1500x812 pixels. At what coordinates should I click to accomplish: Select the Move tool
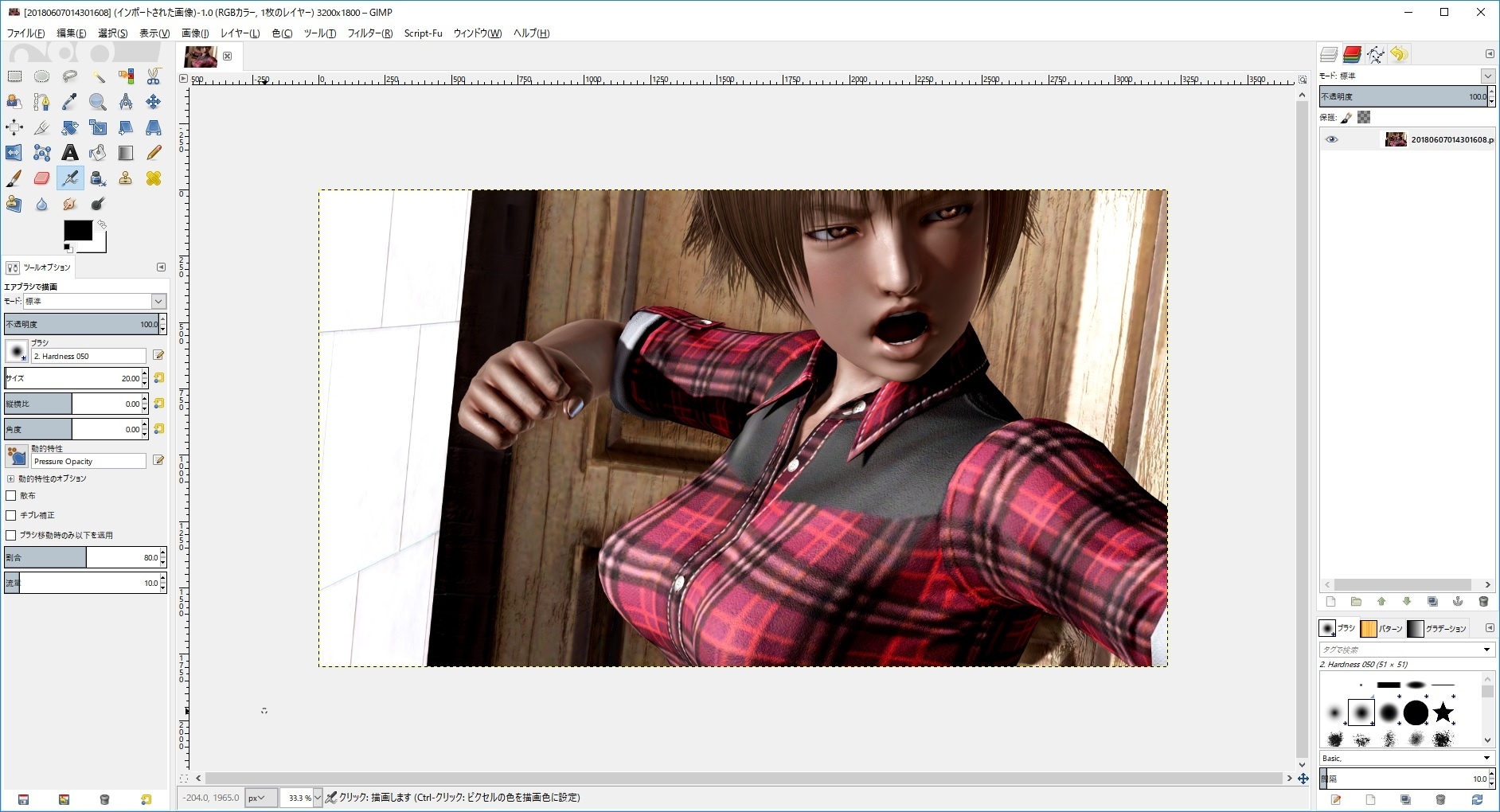154,102
